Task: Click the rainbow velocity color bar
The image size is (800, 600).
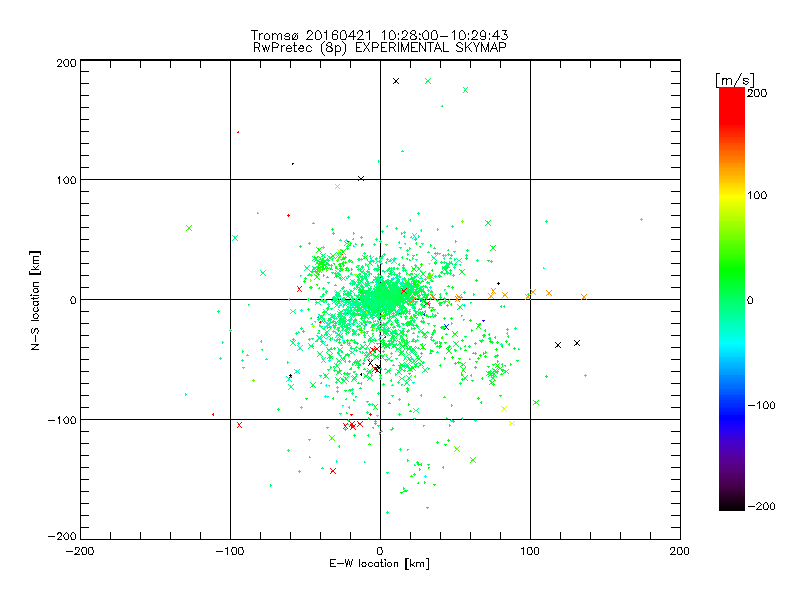Action: pyautogui.click(x=732, y=299)
